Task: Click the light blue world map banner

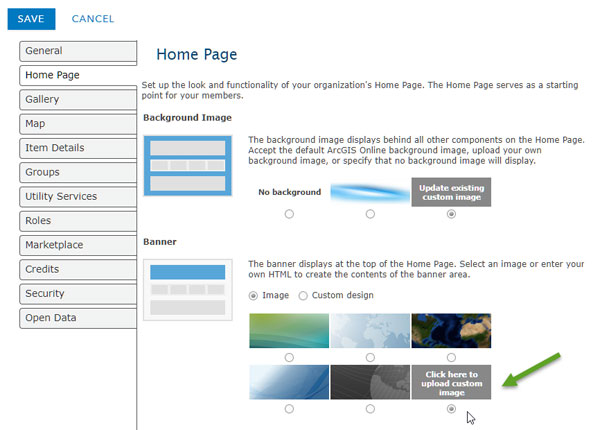Action: [370, 331]
